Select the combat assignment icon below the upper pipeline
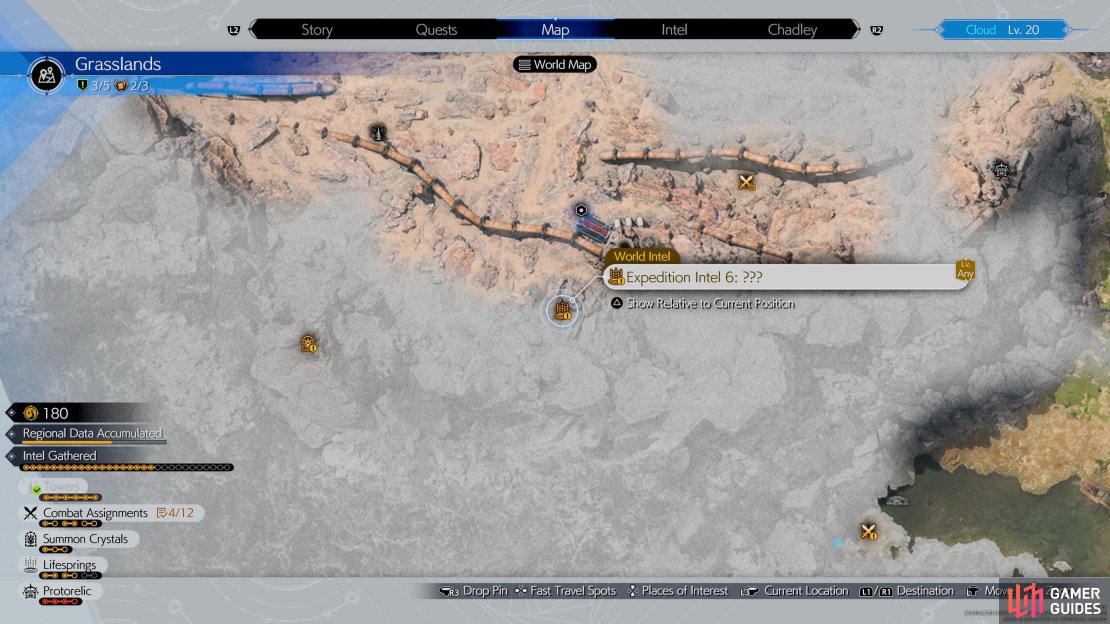The height and width of the screenshot is (624, 1110). [x=745, y=182]
